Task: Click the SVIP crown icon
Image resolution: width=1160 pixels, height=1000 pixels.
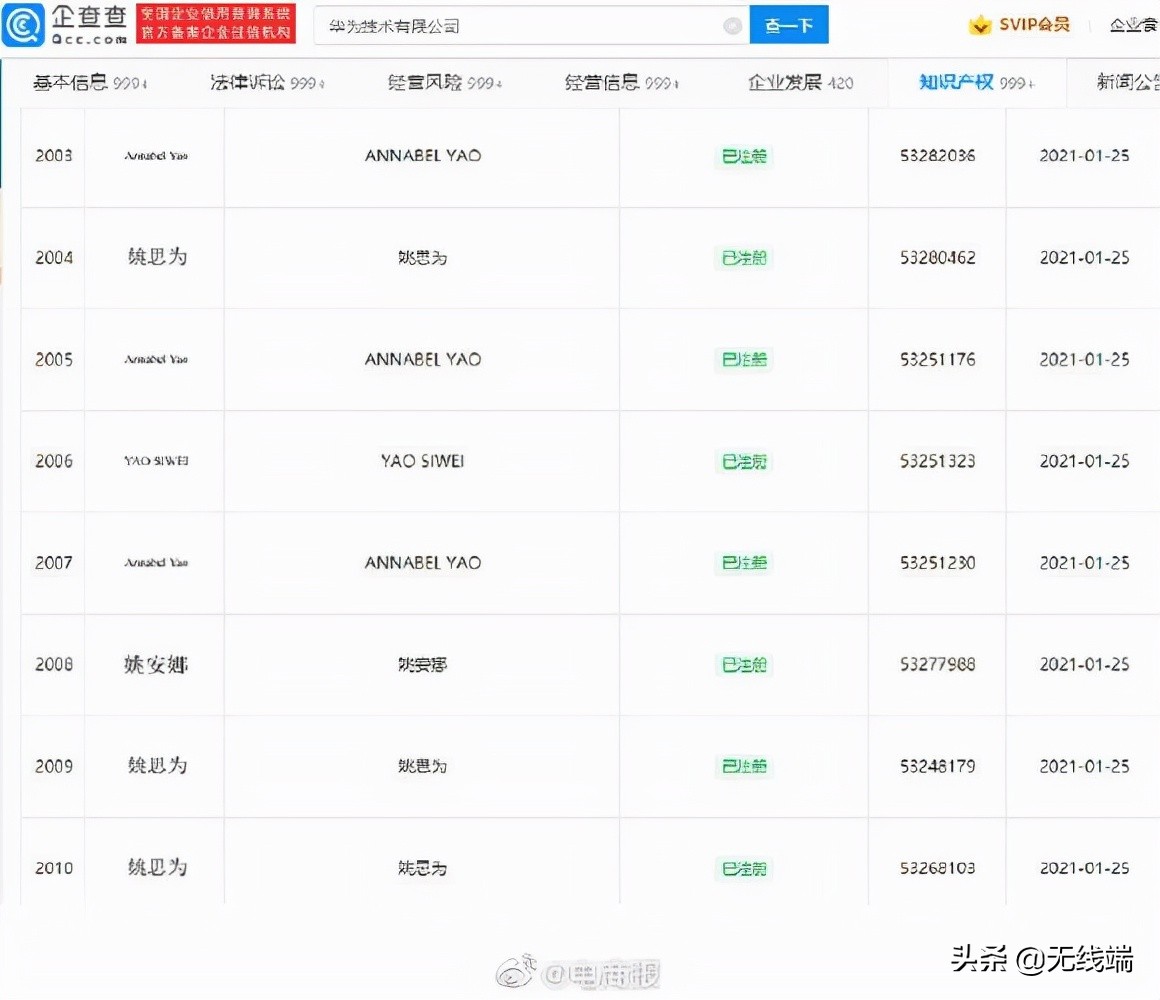Action: coord(980,24)
